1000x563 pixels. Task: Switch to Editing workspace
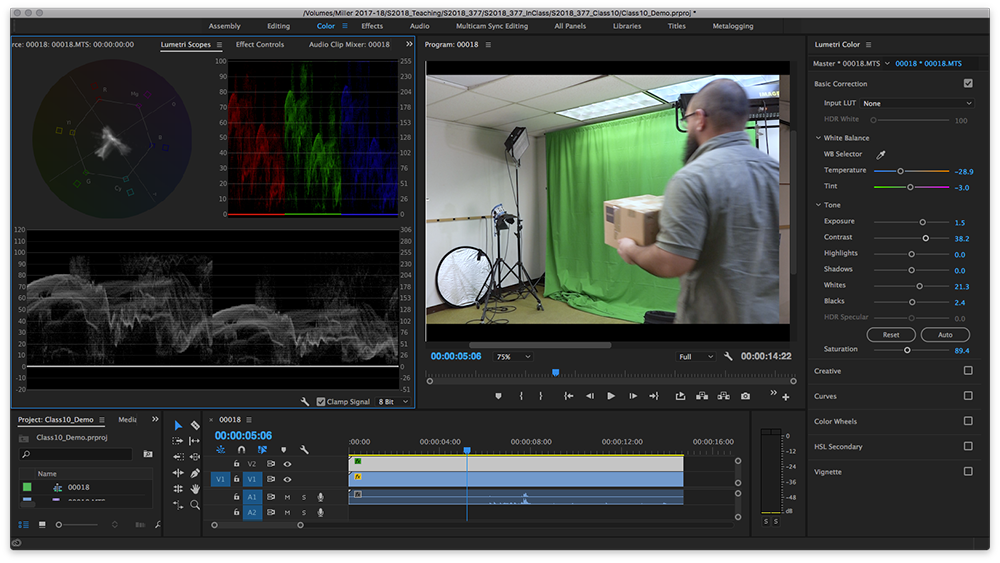click(278, 26)
